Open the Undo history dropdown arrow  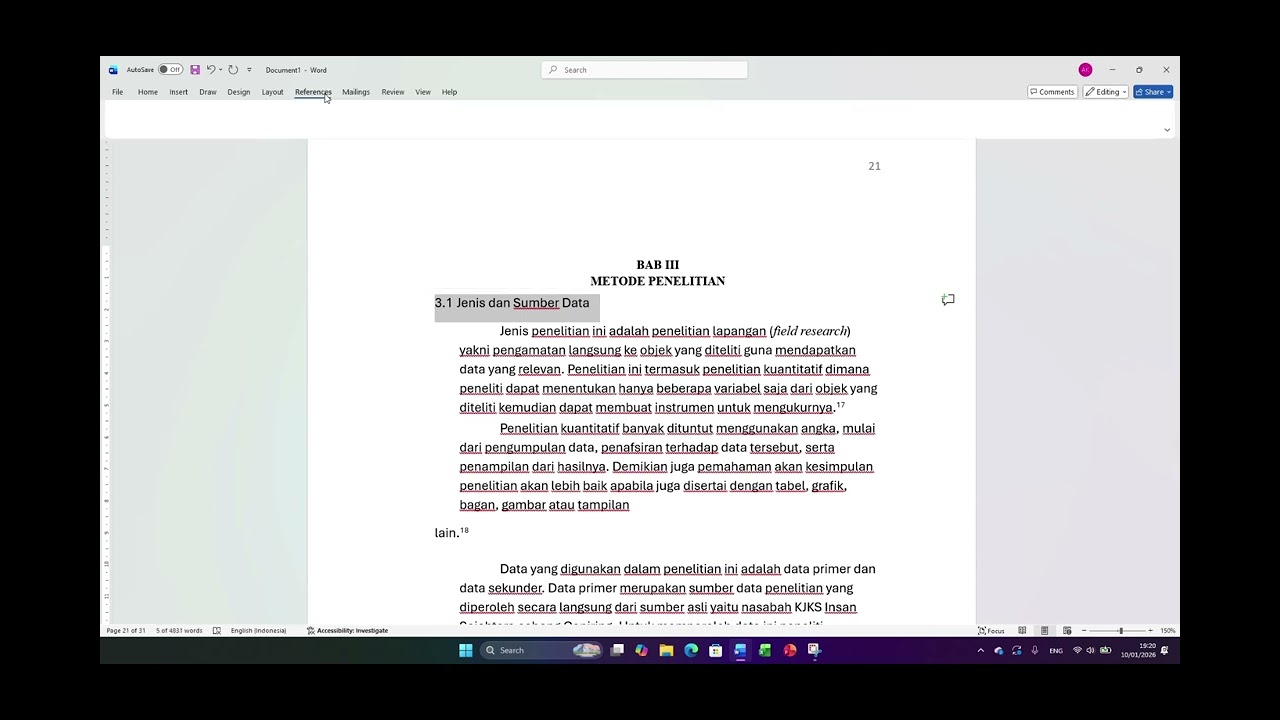[x=220, y=70]
